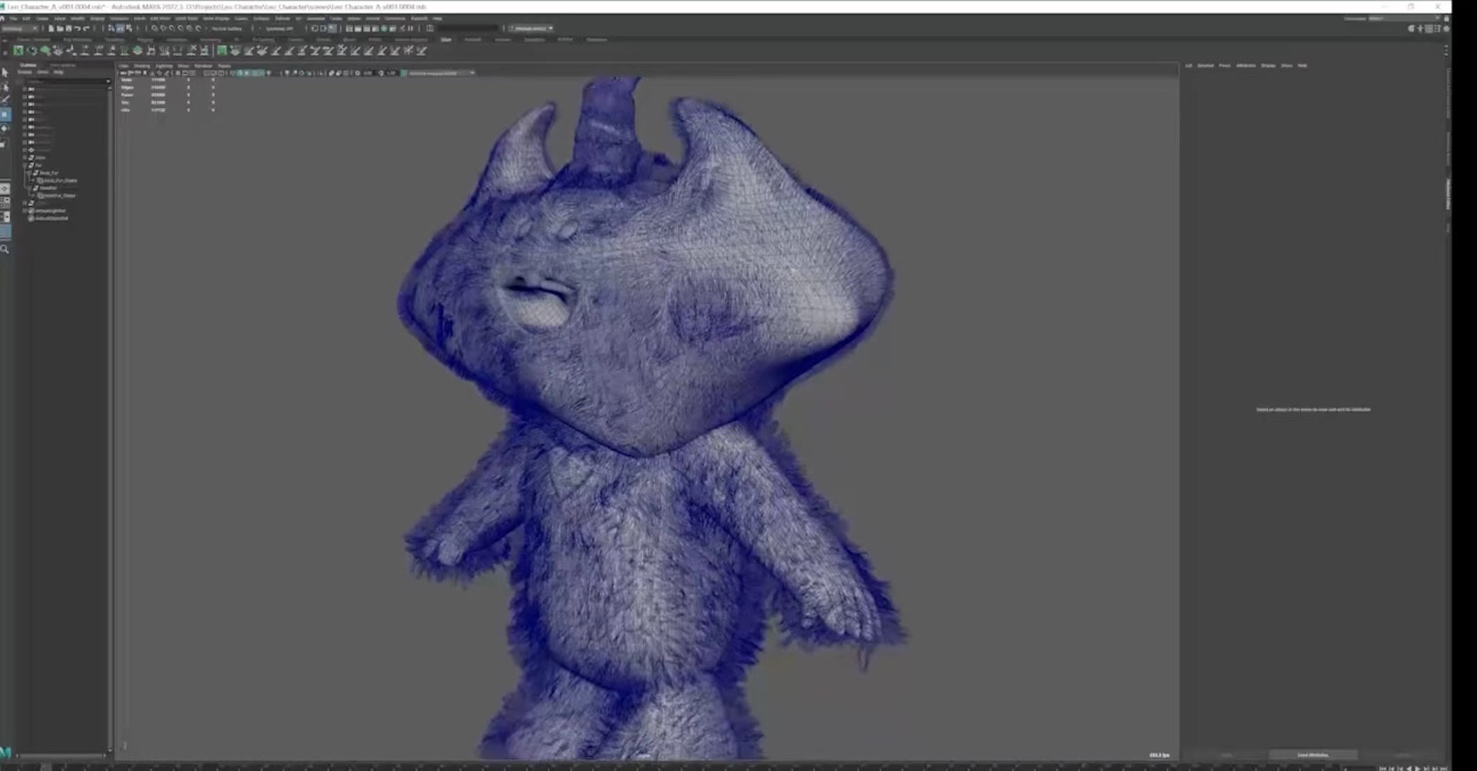Toggle snap to grids magnet
Viewport: 1477px width, 771px height.
pyautogui.click(x=154, y=28)
